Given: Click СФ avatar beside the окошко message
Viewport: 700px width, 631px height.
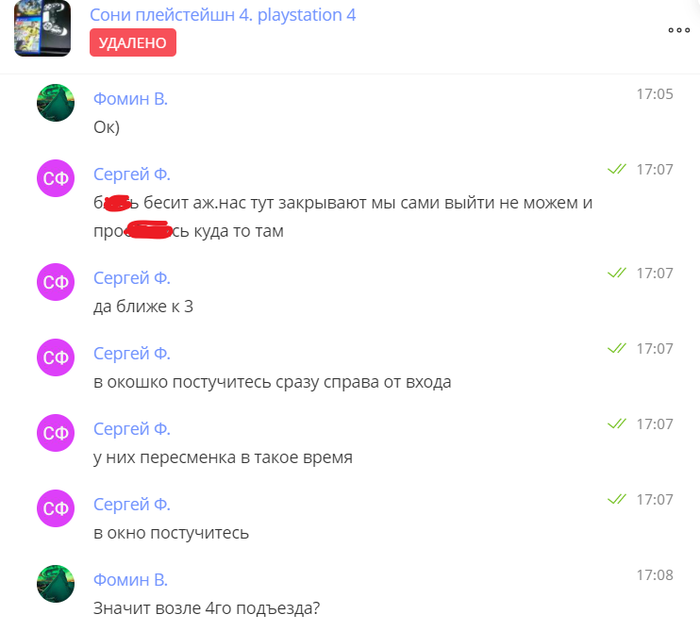Looking at the screenshot, I should (x=56, y=357).
